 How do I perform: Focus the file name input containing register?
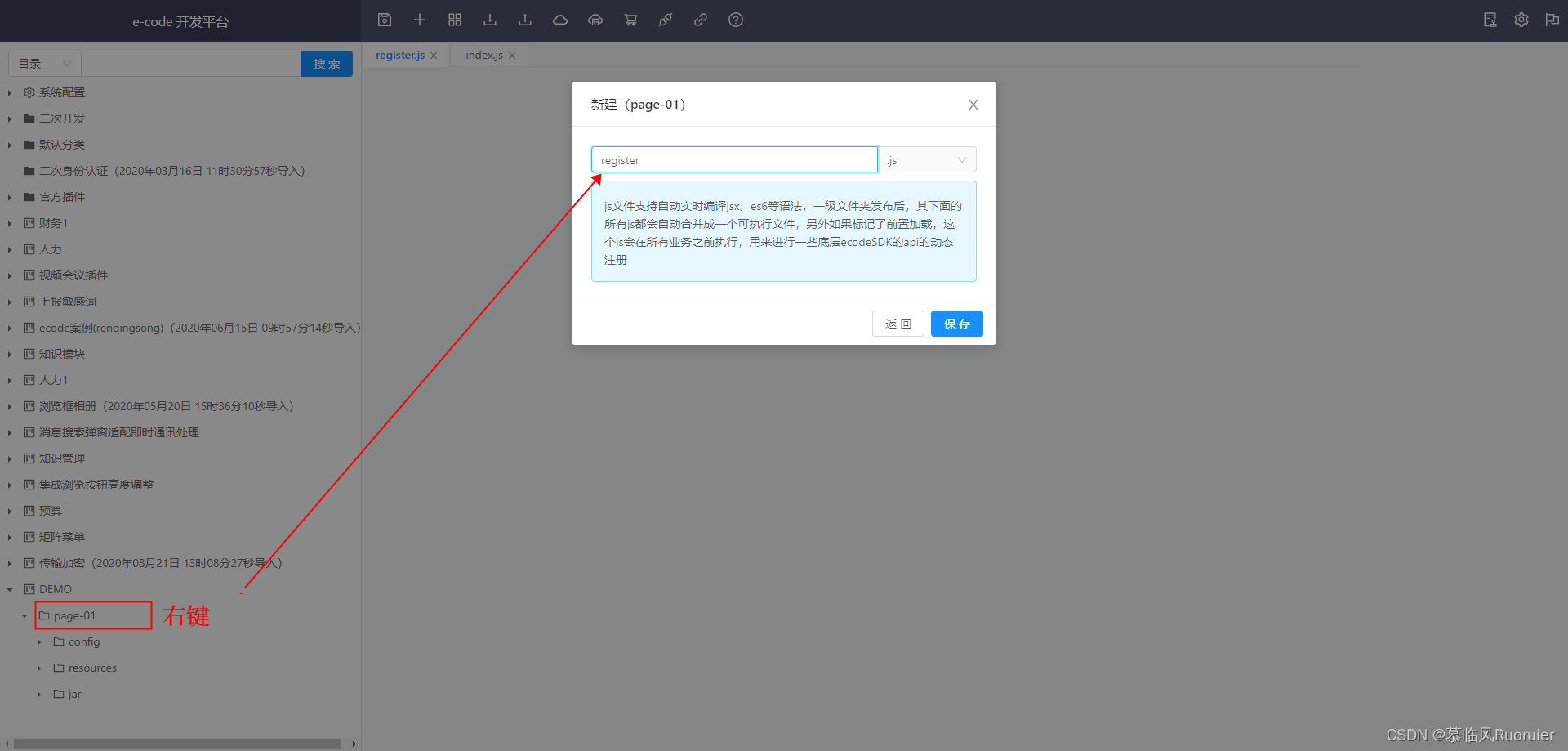pos(734,159)
